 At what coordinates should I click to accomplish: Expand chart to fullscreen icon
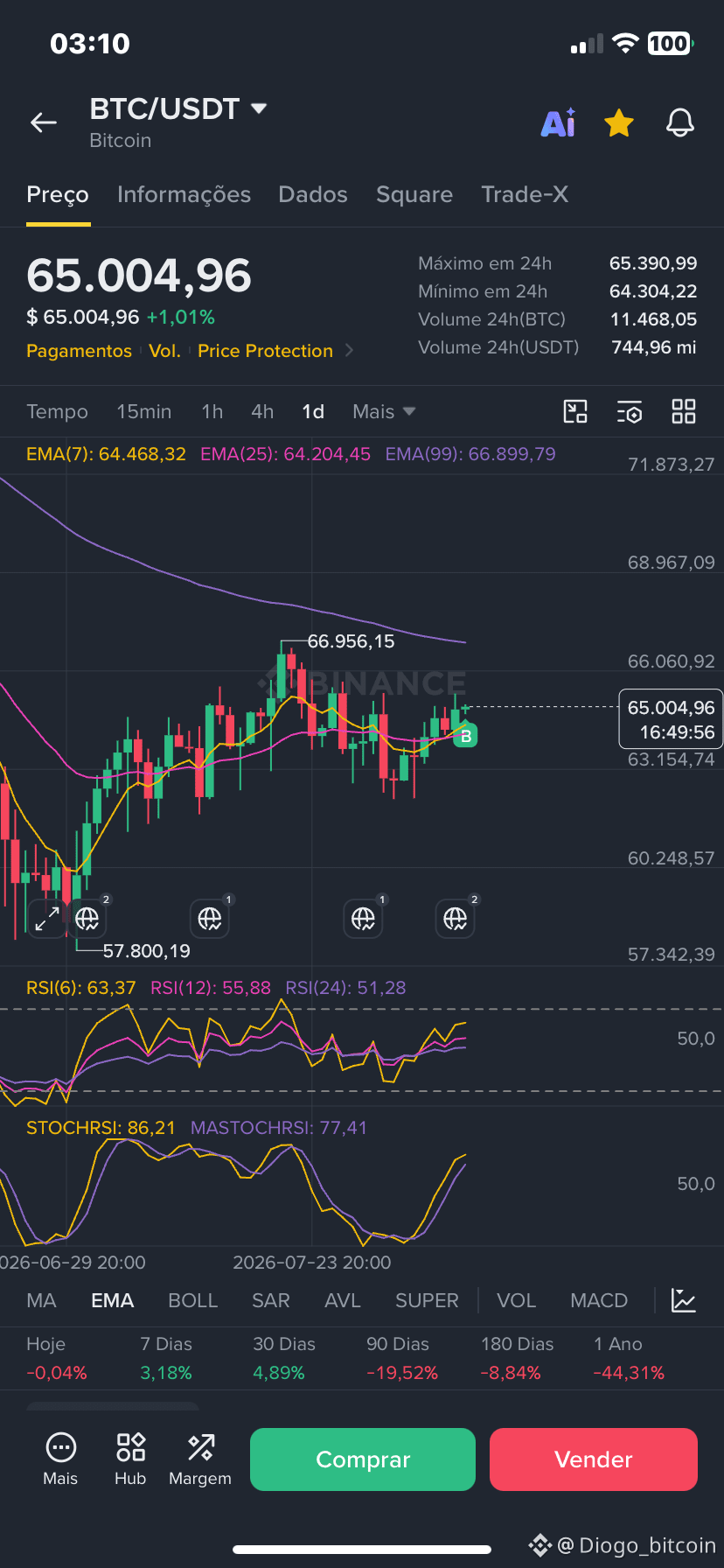pyautogui.click(x=47, y=919)
